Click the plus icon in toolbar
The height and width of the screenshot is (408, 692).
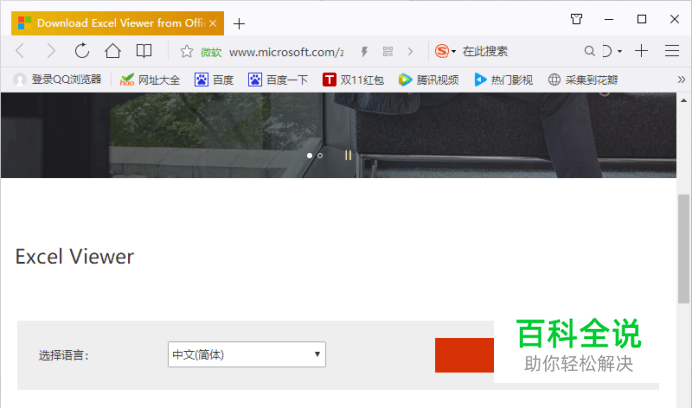[x=641, y=51]
